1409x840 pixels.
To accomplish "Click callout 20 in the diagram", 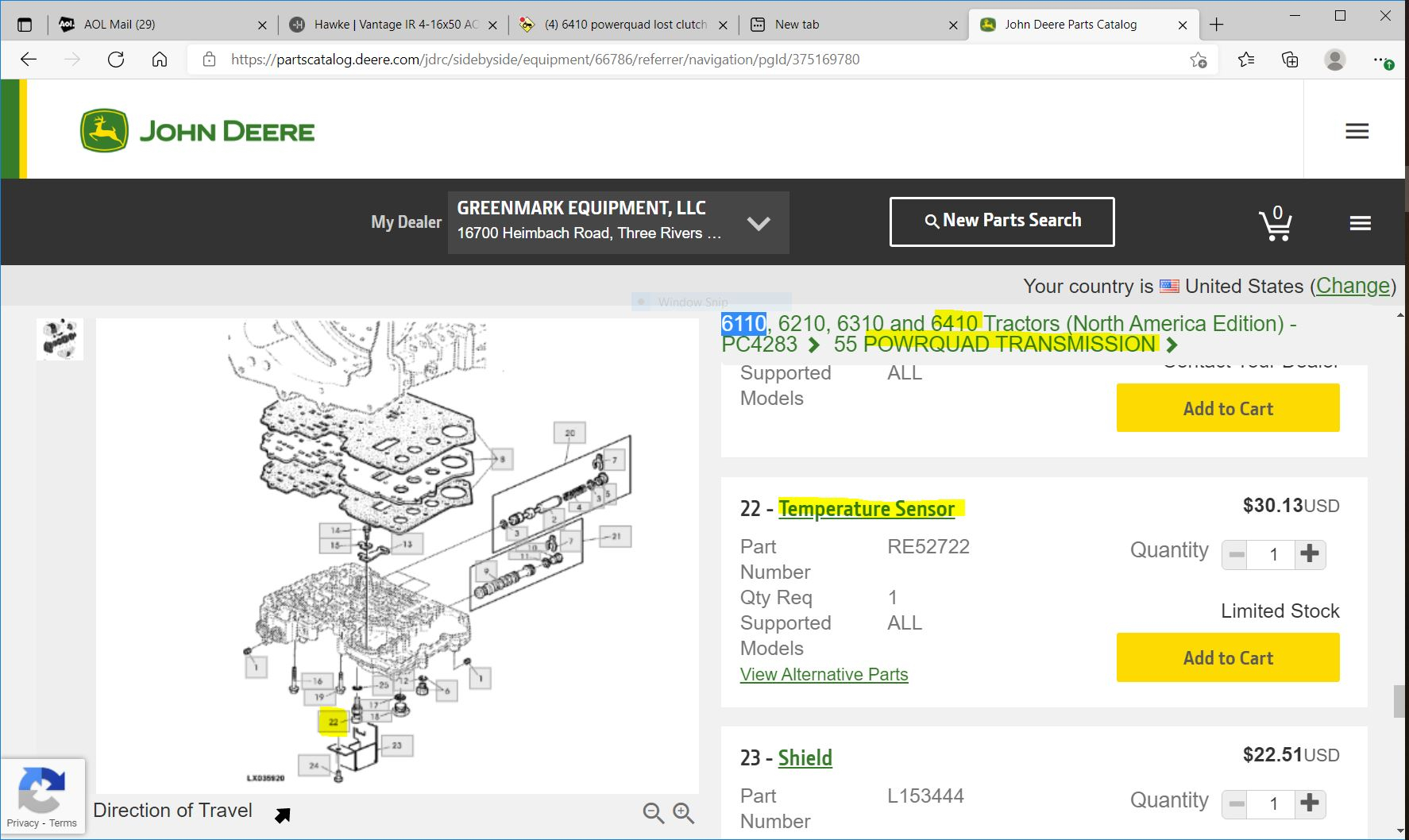I will pos(569,433).
